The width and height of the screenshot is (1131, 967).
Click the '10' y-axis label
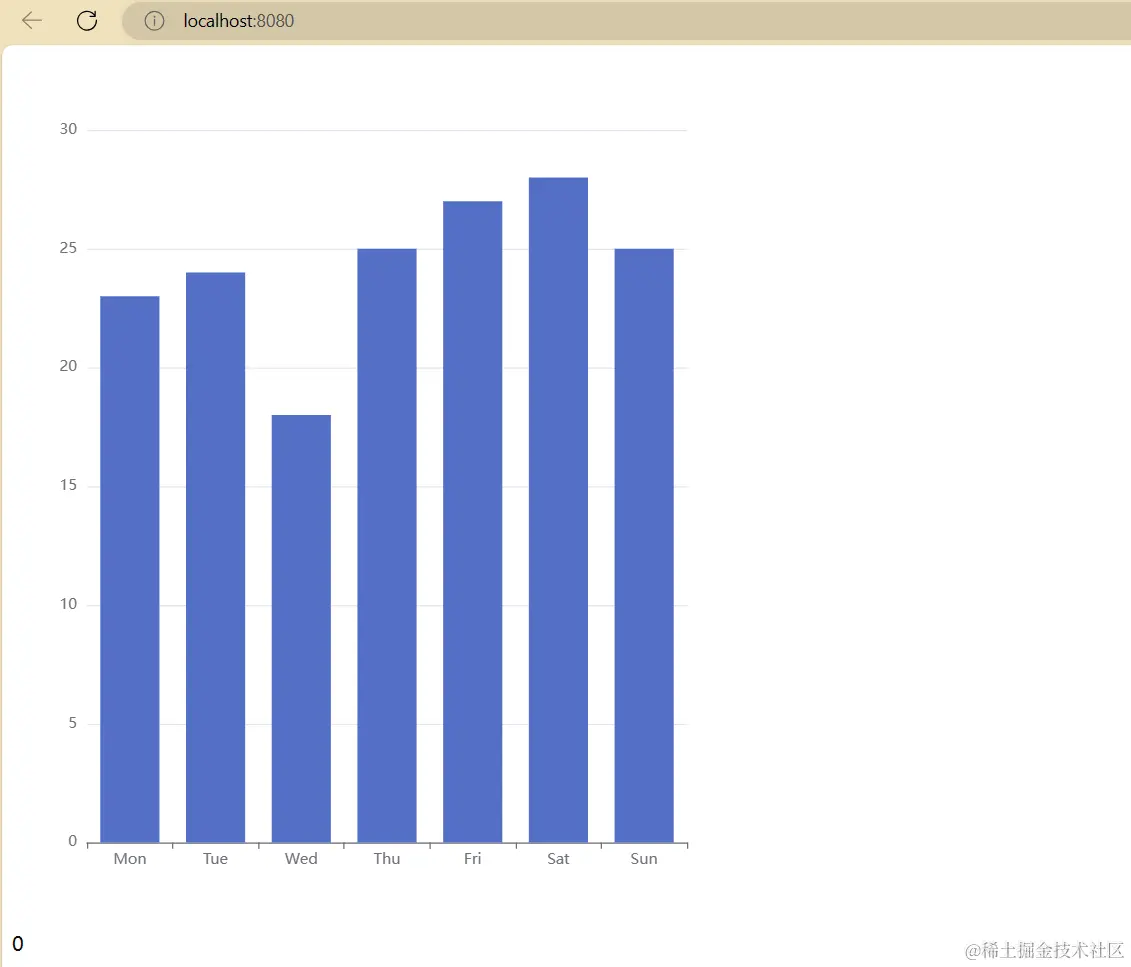click(x=68, y=604)
